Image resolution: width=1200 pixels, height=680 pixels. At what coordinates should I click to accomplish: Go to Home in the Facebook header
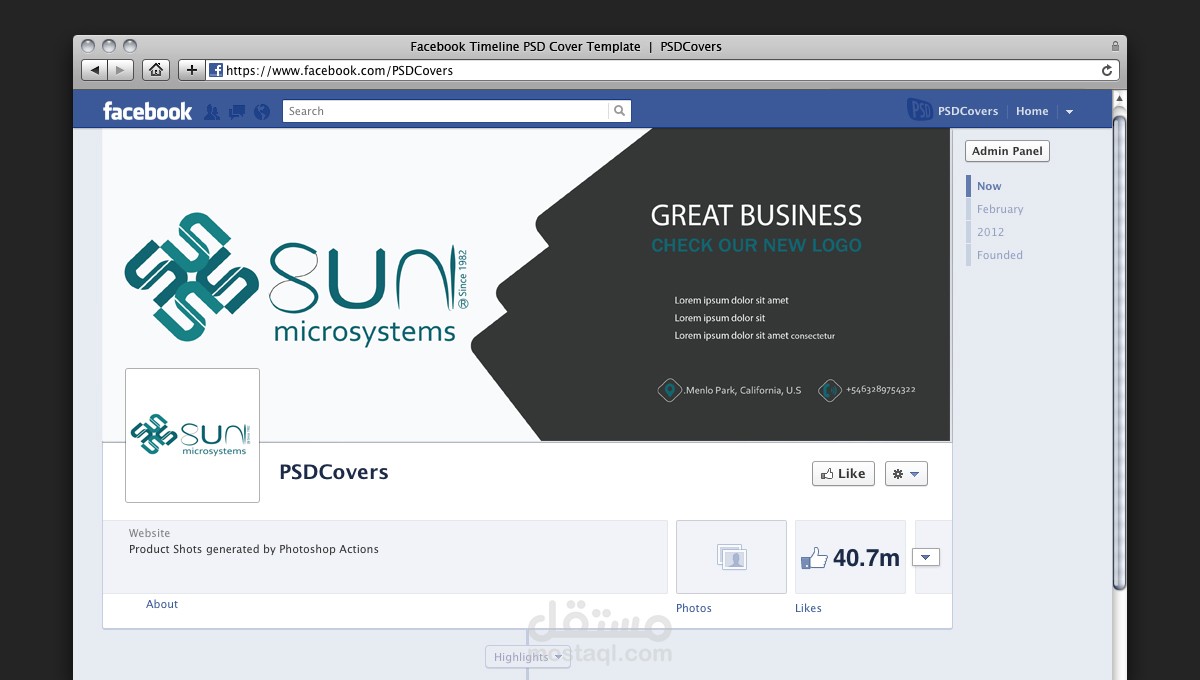(x=1032, y=111)
